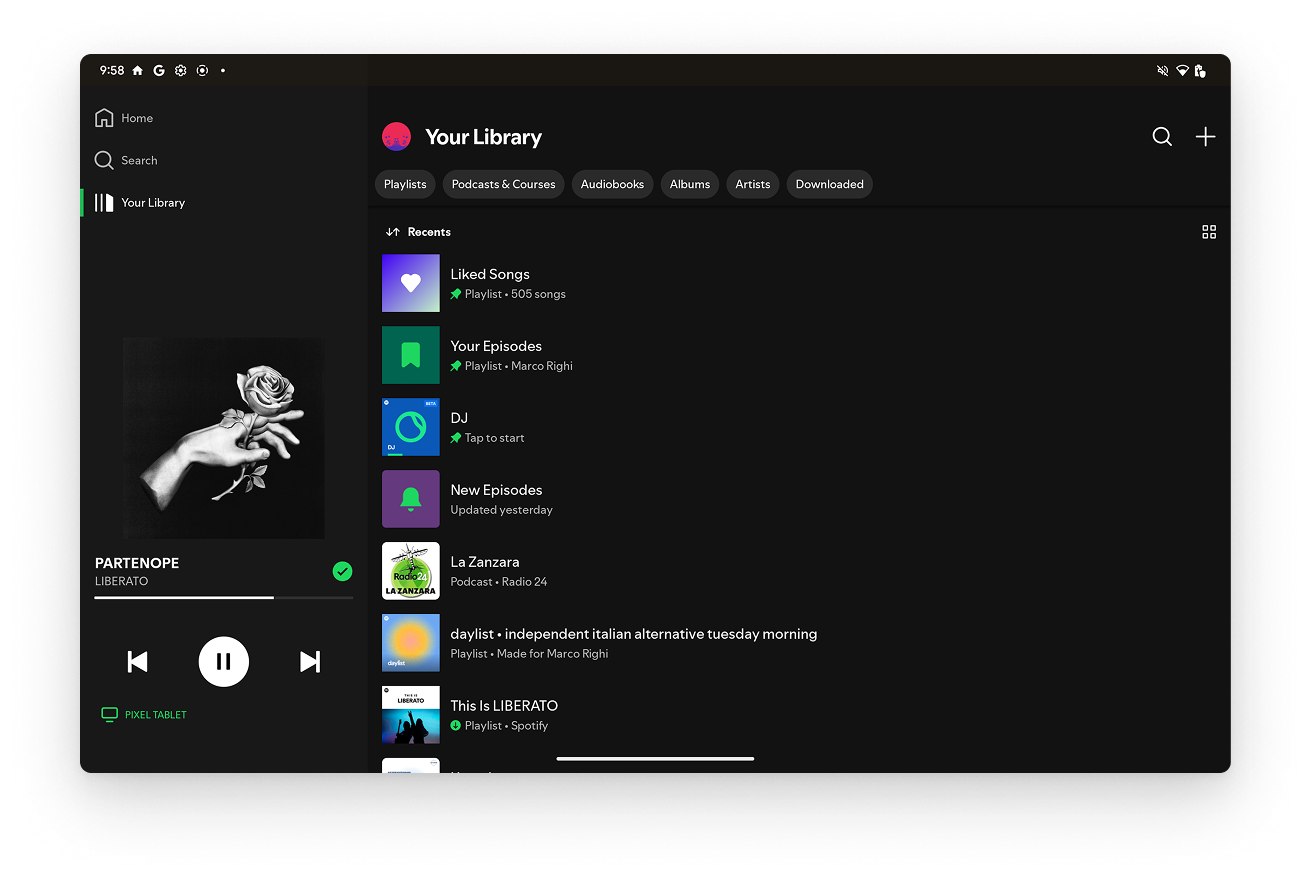
Task: Click the "This Is LIBERATO" title
Action: coord(504,706)
